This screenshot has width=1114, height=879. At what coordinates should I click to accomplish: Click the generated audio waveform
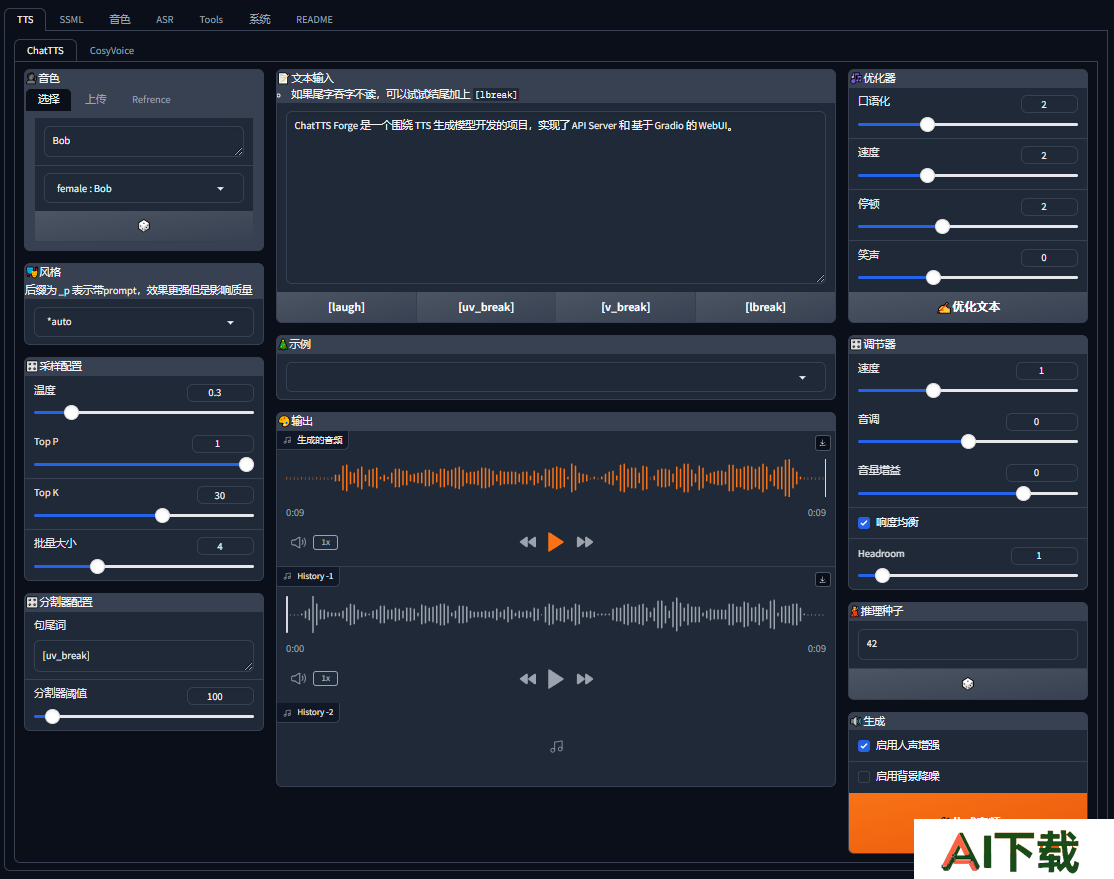point(556,478)
